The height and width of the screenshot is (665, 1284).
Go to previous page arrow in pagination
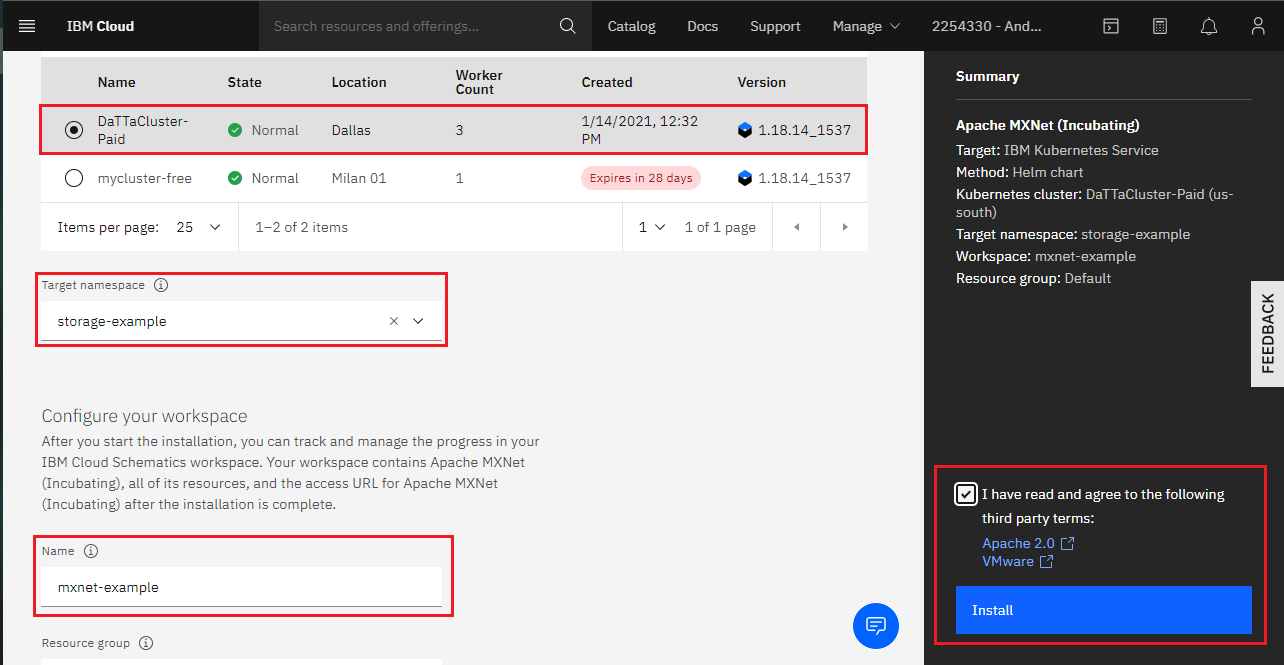[797, 227]
